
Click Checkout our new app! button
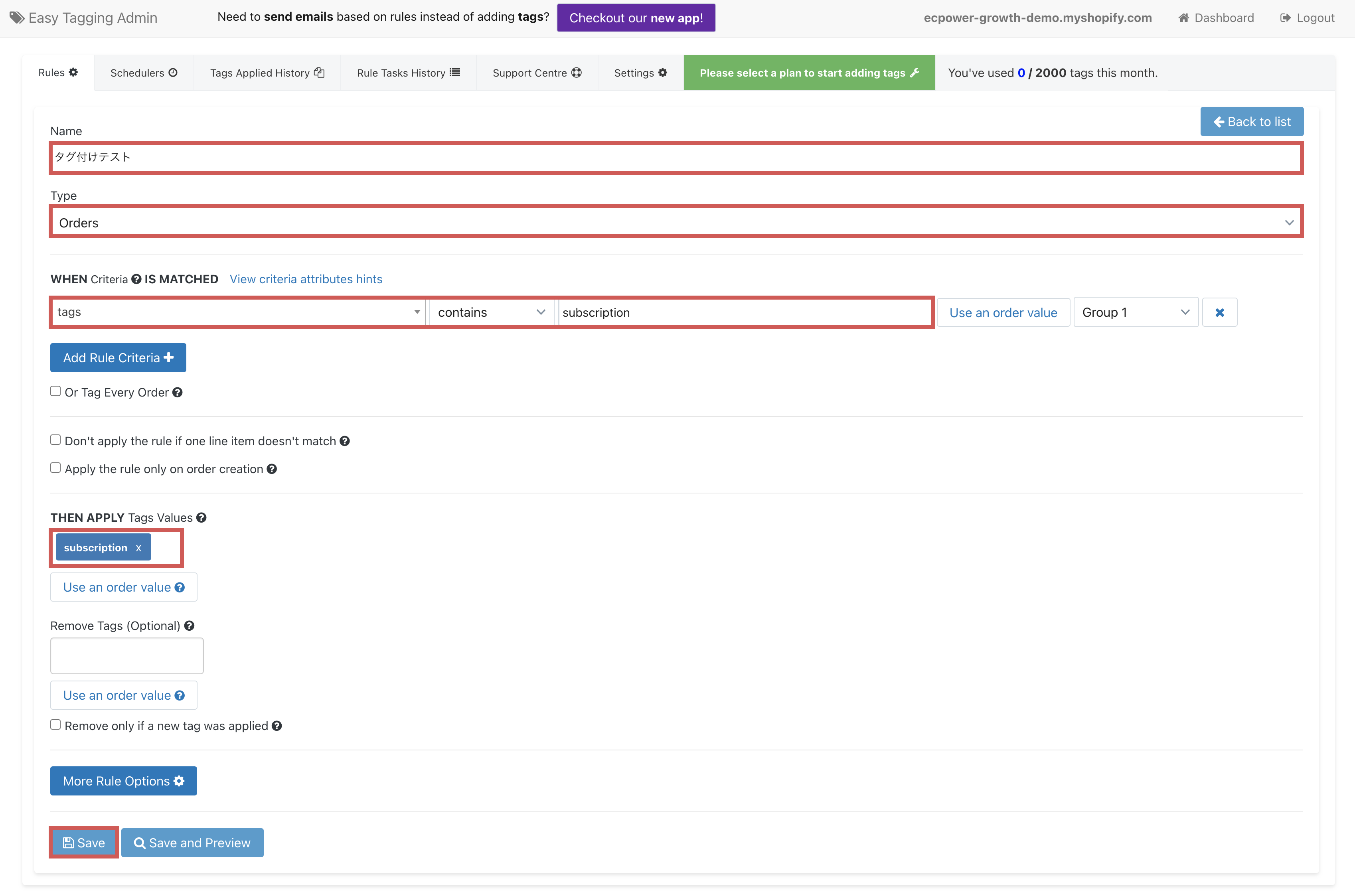coord(636,18)
